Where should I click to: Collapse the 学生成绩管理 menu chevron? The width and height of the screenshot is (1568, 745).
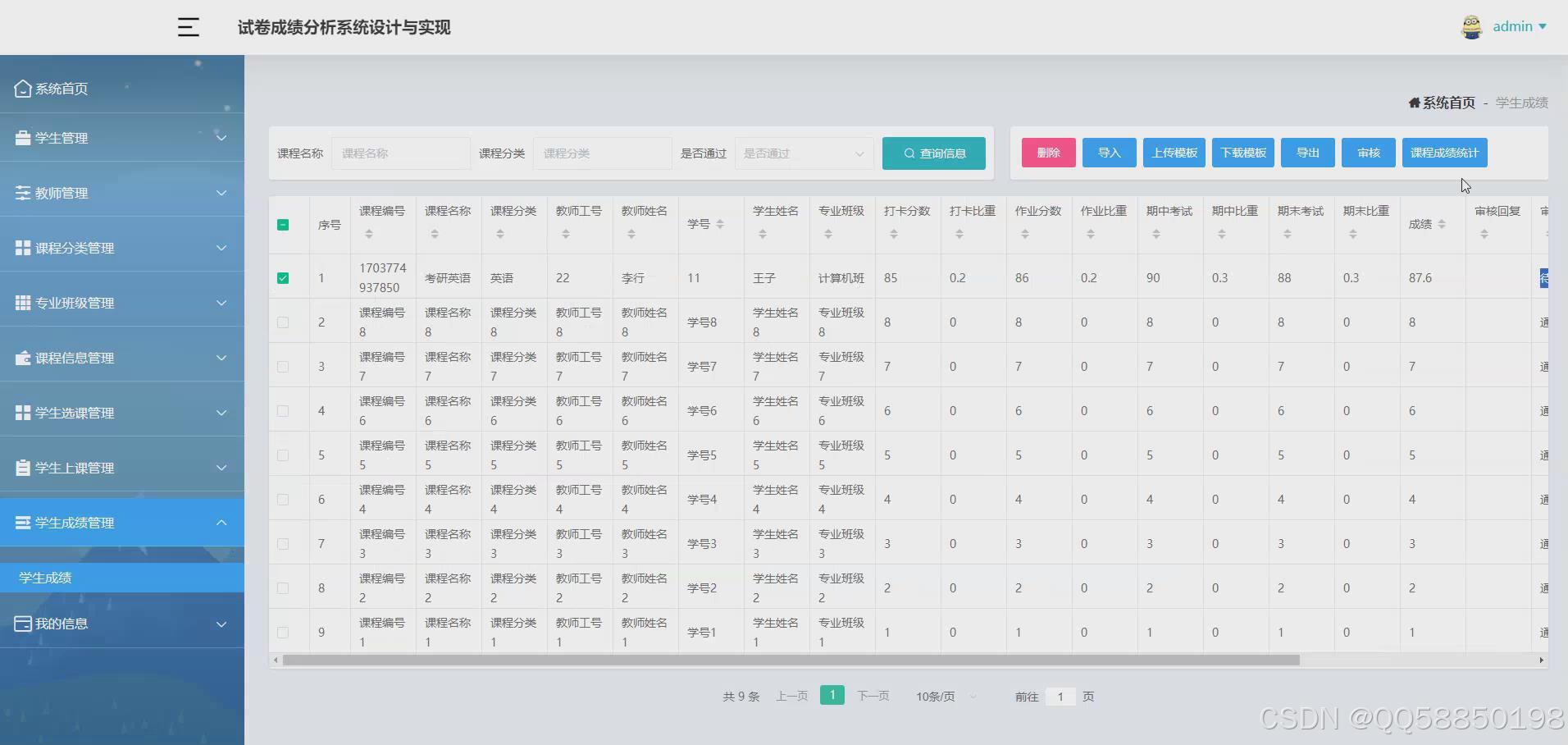(x=221, y=523)
